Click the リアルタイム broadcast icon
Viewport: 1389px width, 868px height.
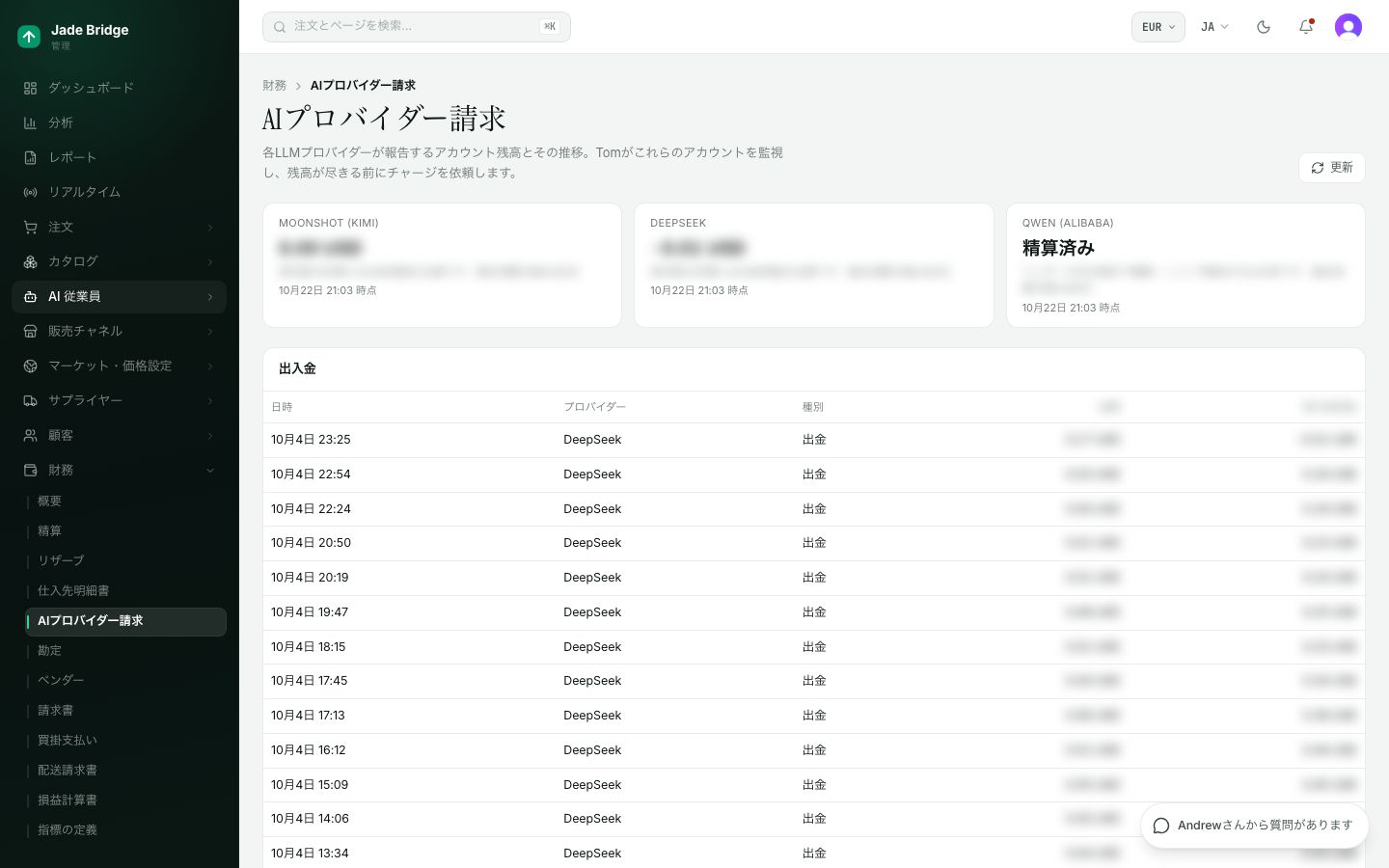30,192
